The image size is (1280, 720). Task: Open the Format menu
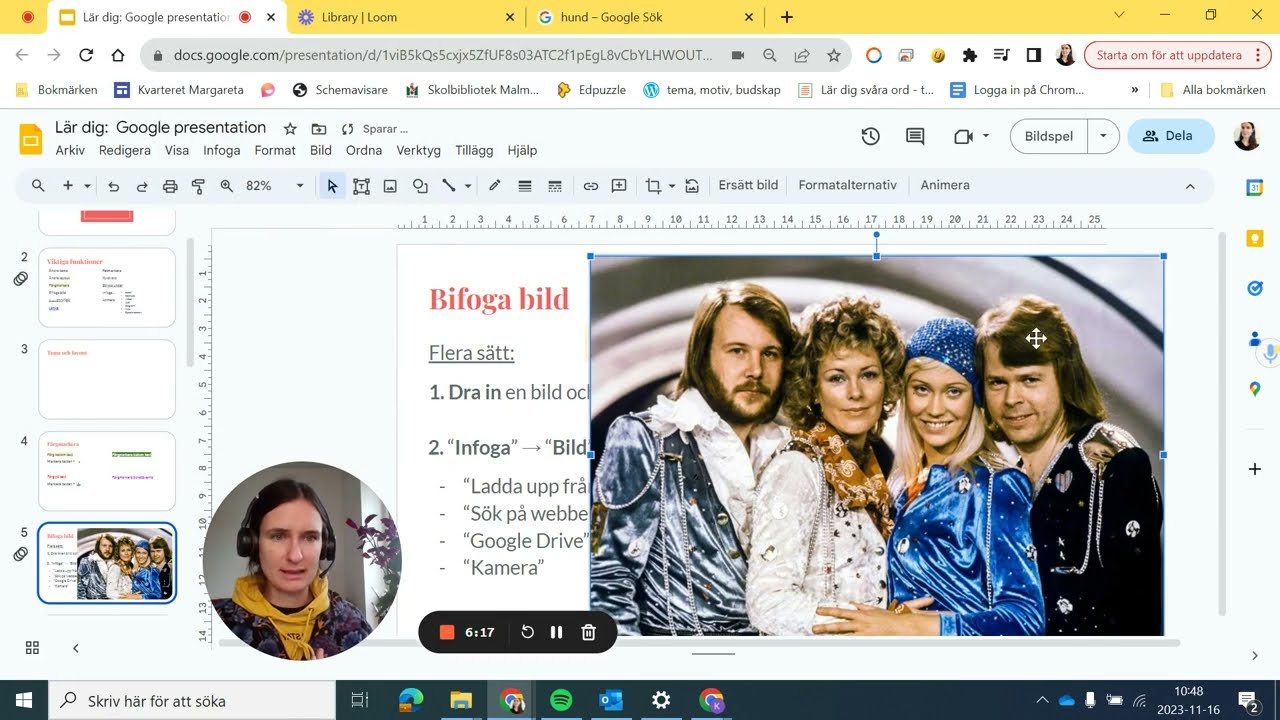275,150
